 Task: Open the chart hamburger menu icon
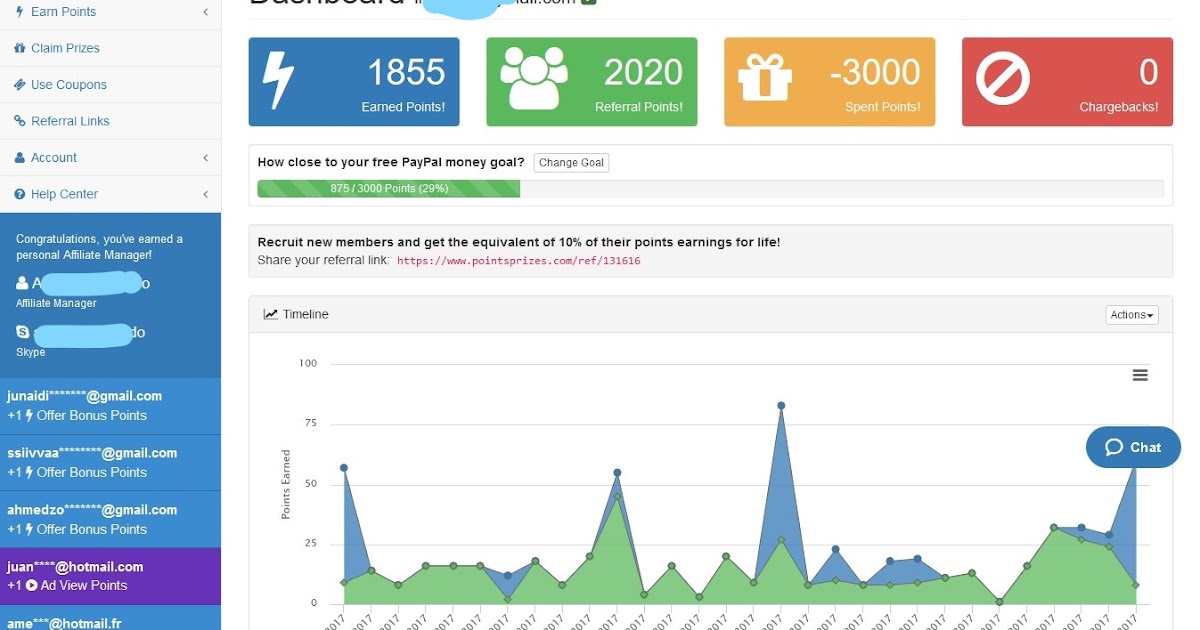click(1140, 375)
